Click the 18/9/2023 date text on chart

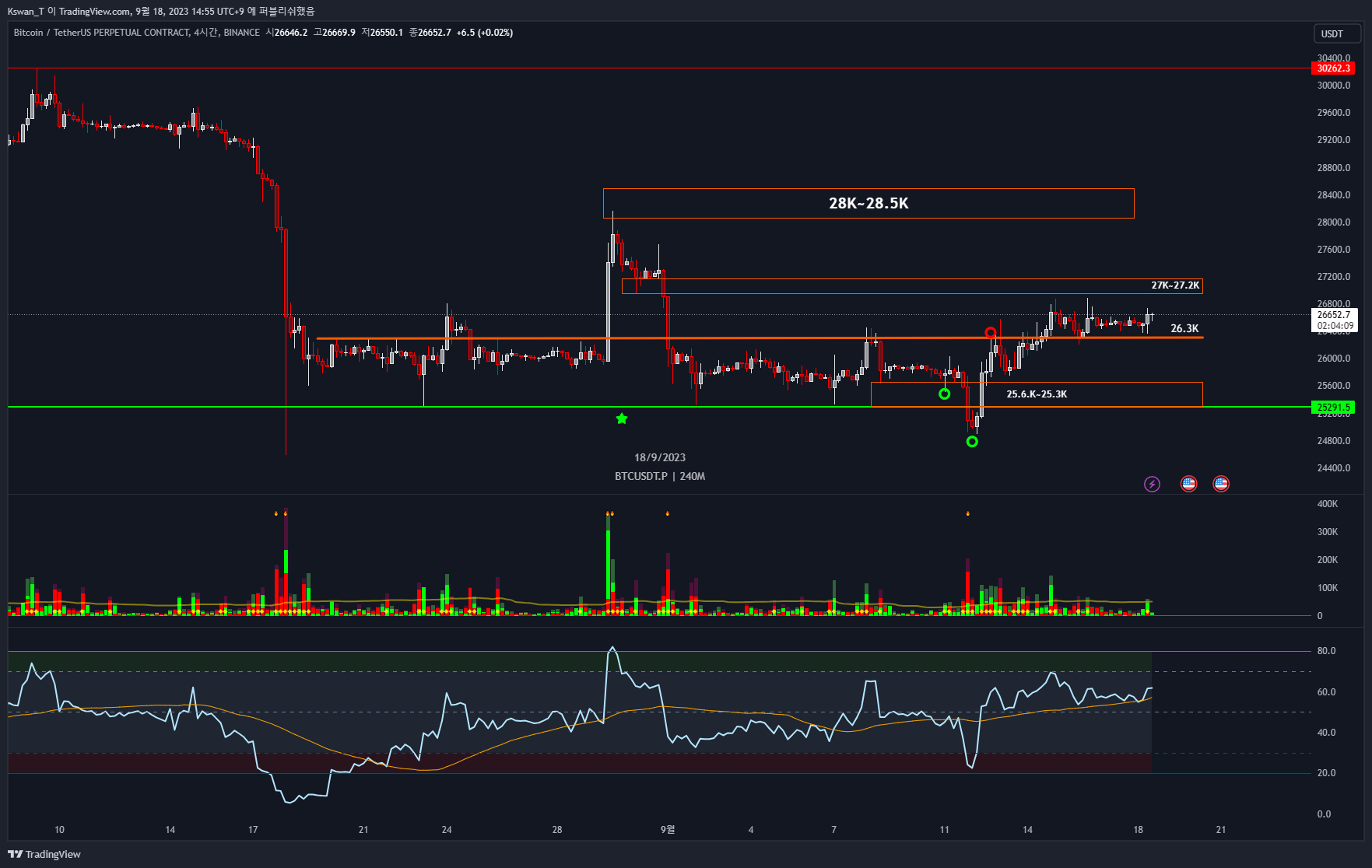[x=660, y=457]
